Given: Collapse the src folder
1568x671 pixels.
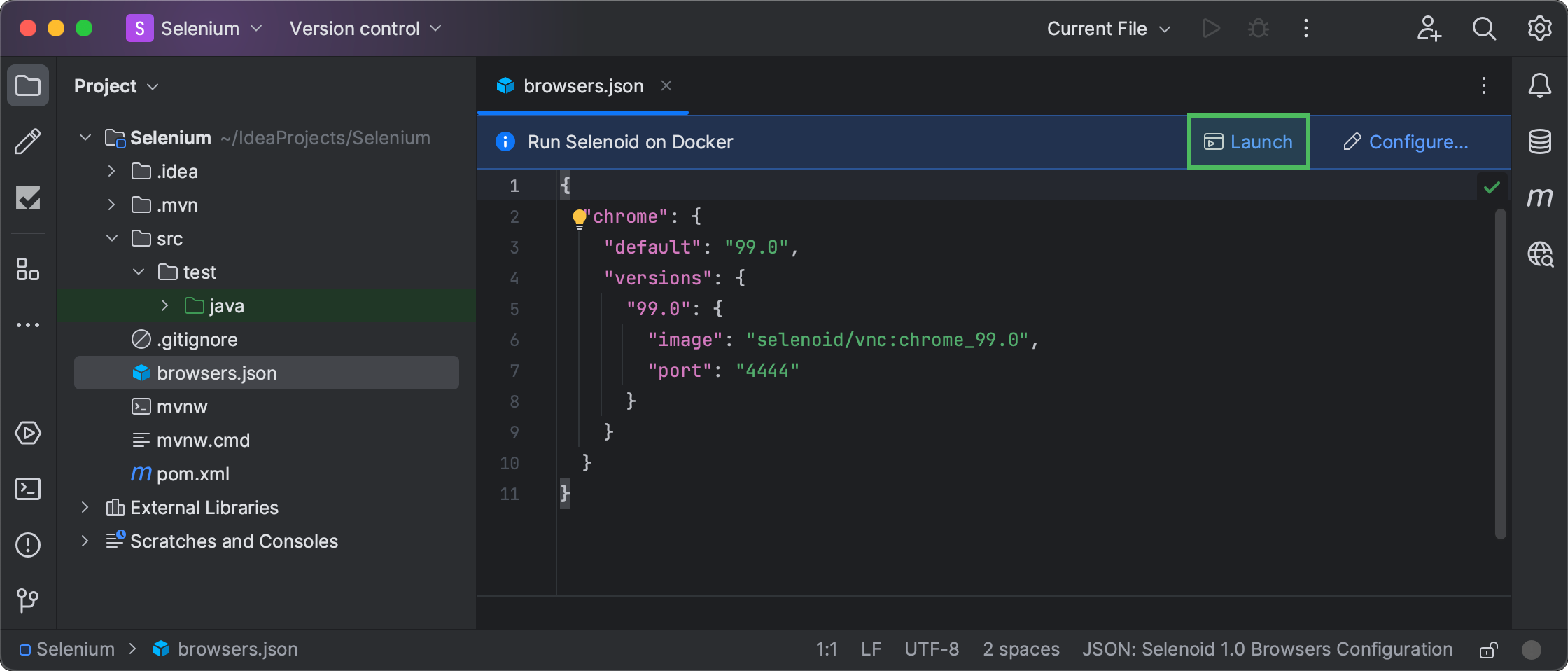Looking at the screenshot, I should pos(111,238).
